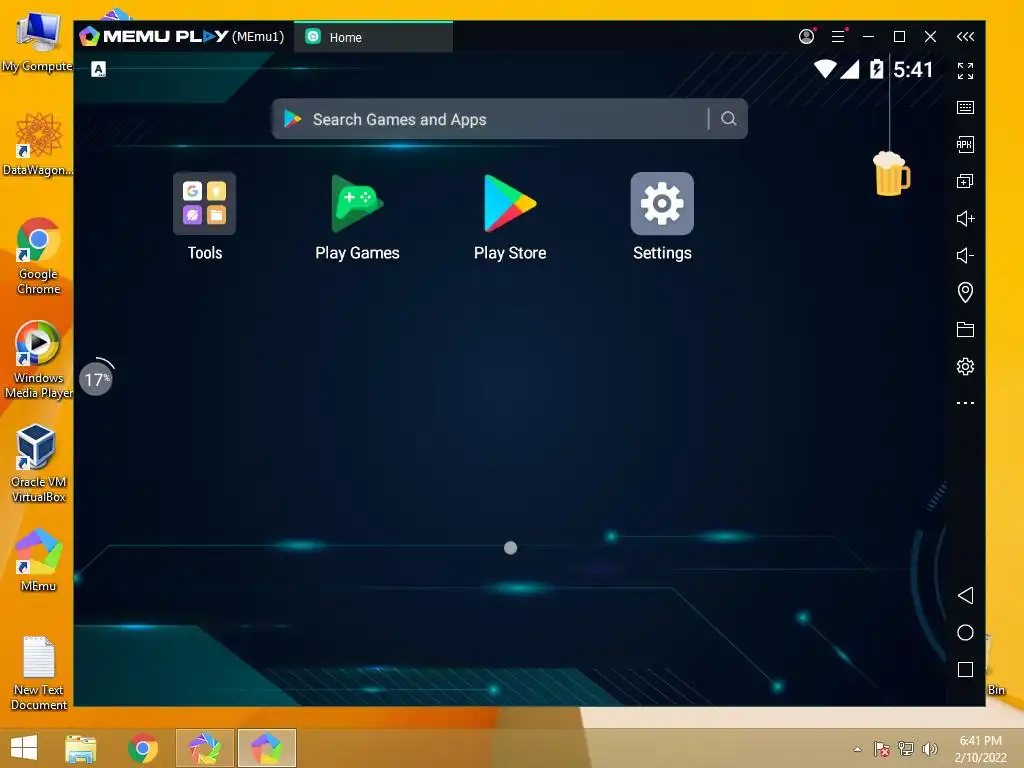The image size is (1024, 768).
Task: Switch to the Home tab
Action: click(374, 37)
